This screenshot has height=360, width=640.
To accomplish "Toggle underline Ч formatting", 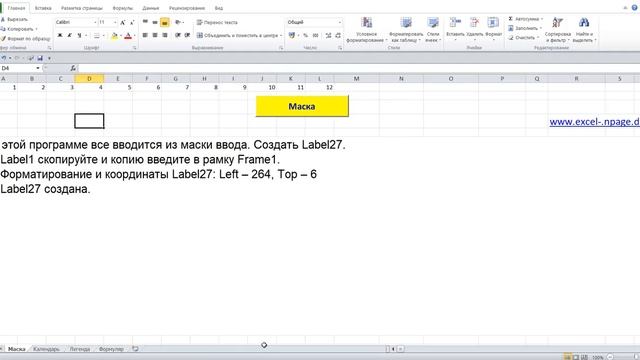I will (79, 36).
